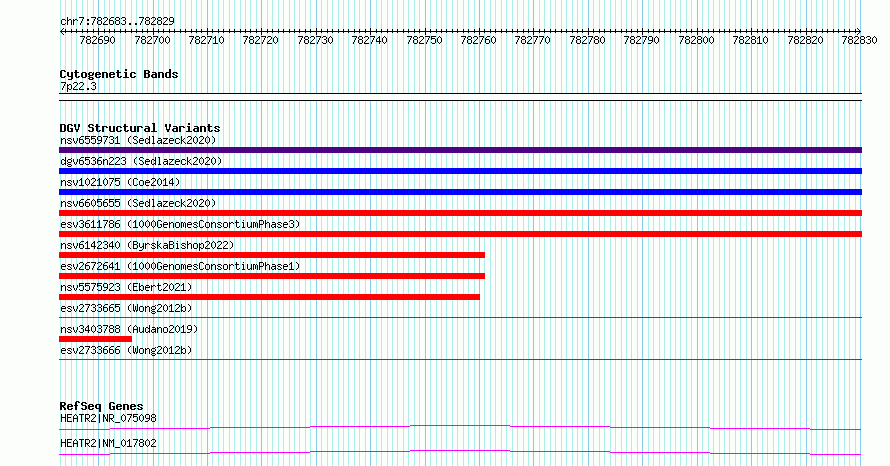890x466 pixels.
Task: Click ruler position 782790
Action: 641,40
